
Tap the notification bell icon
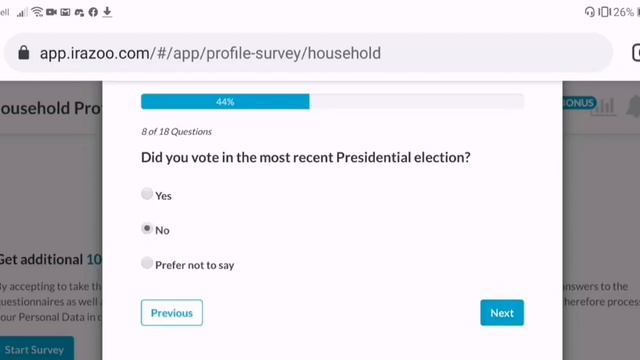633,107
